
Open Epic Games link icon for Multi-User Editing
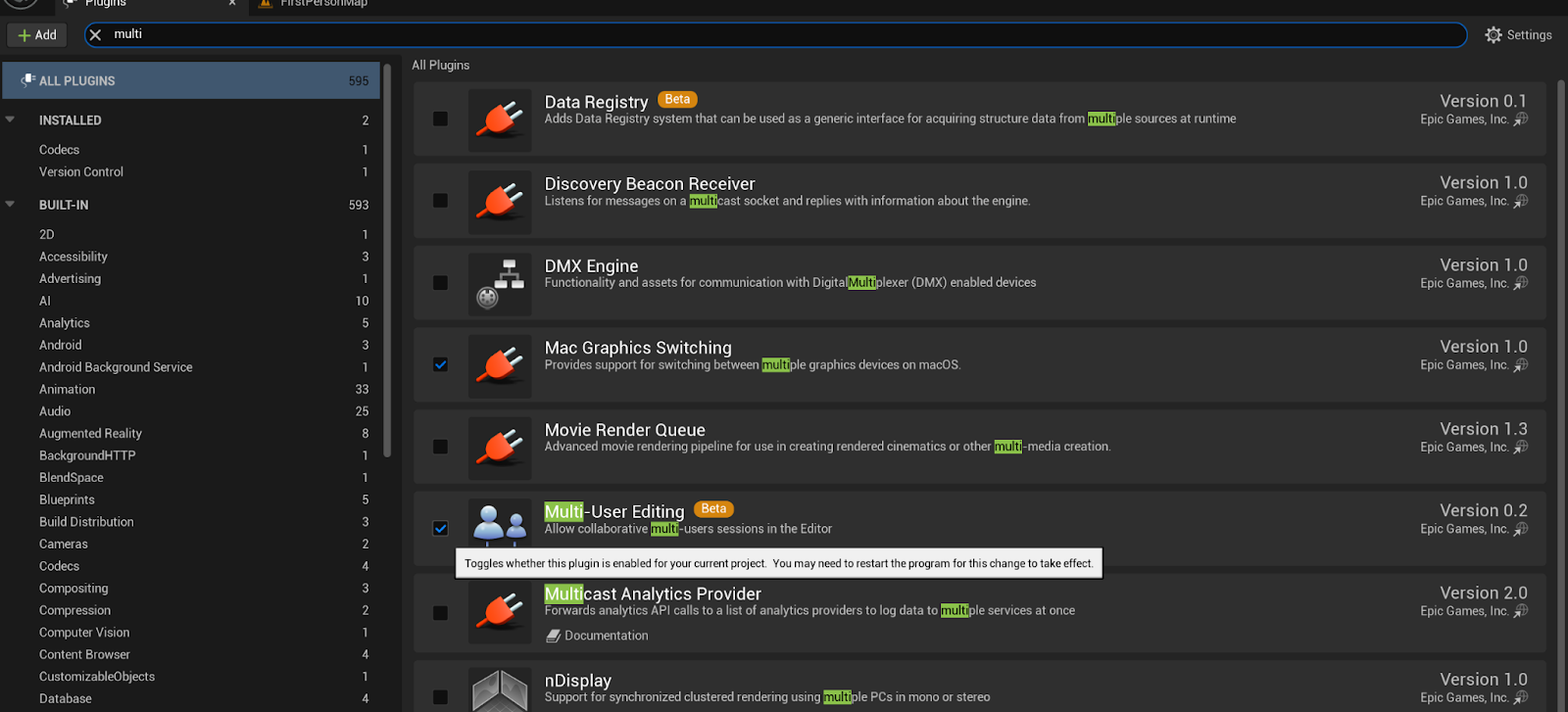coord(1521,529)
